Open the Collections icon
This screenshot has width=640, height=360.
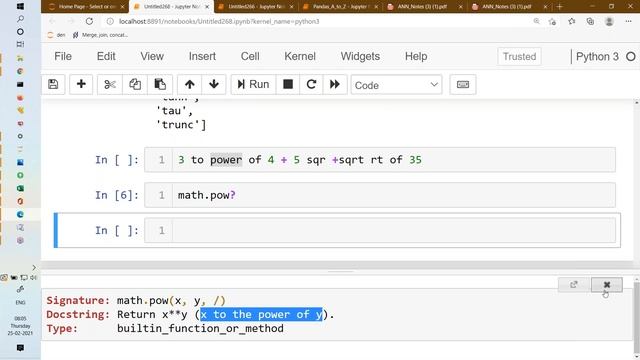click(590, 21)
